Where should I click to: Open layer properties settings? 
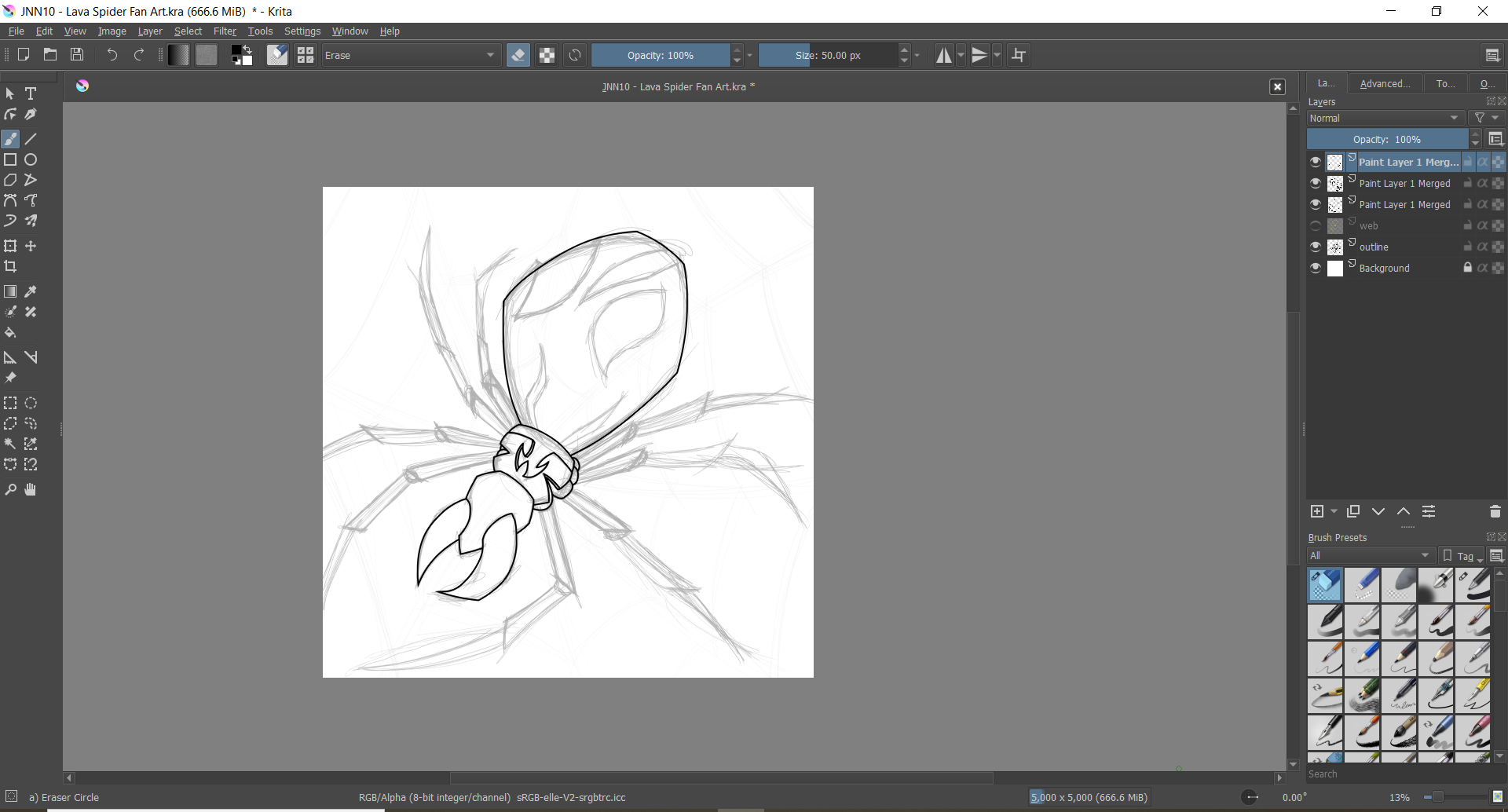(x=1429, y=511)
